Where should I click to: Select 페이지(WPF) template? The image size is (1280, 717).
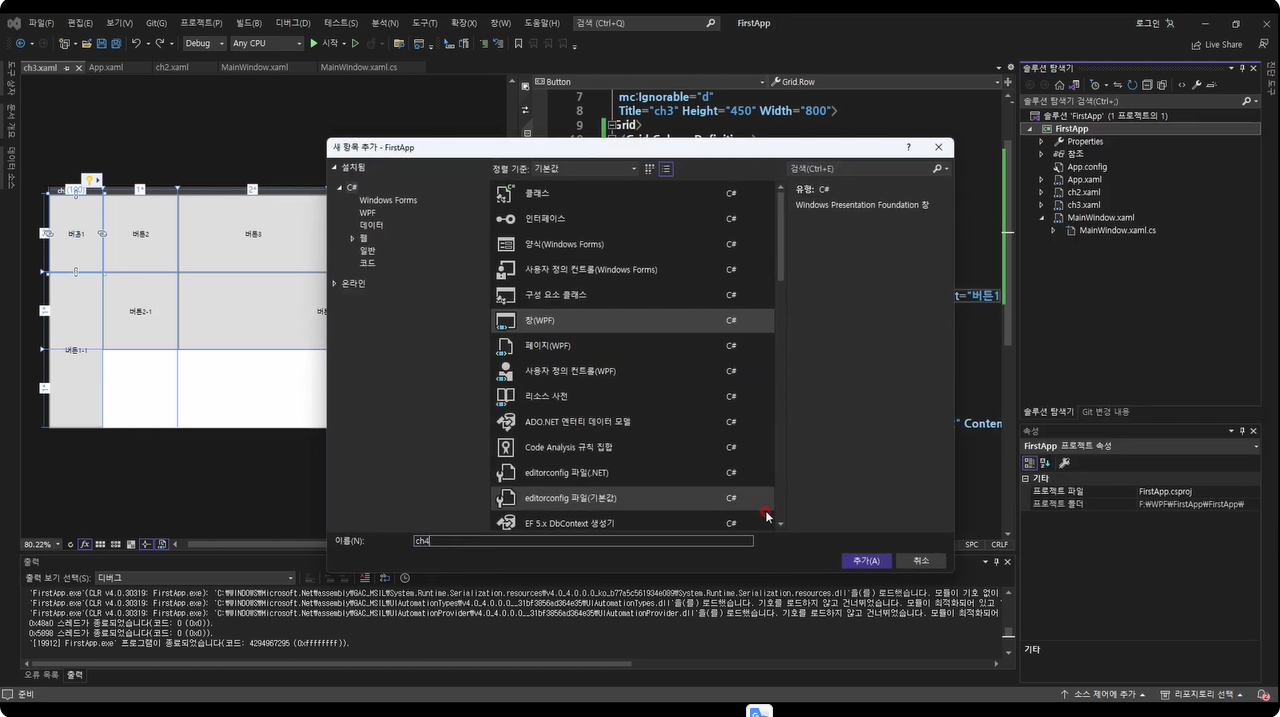632,346
